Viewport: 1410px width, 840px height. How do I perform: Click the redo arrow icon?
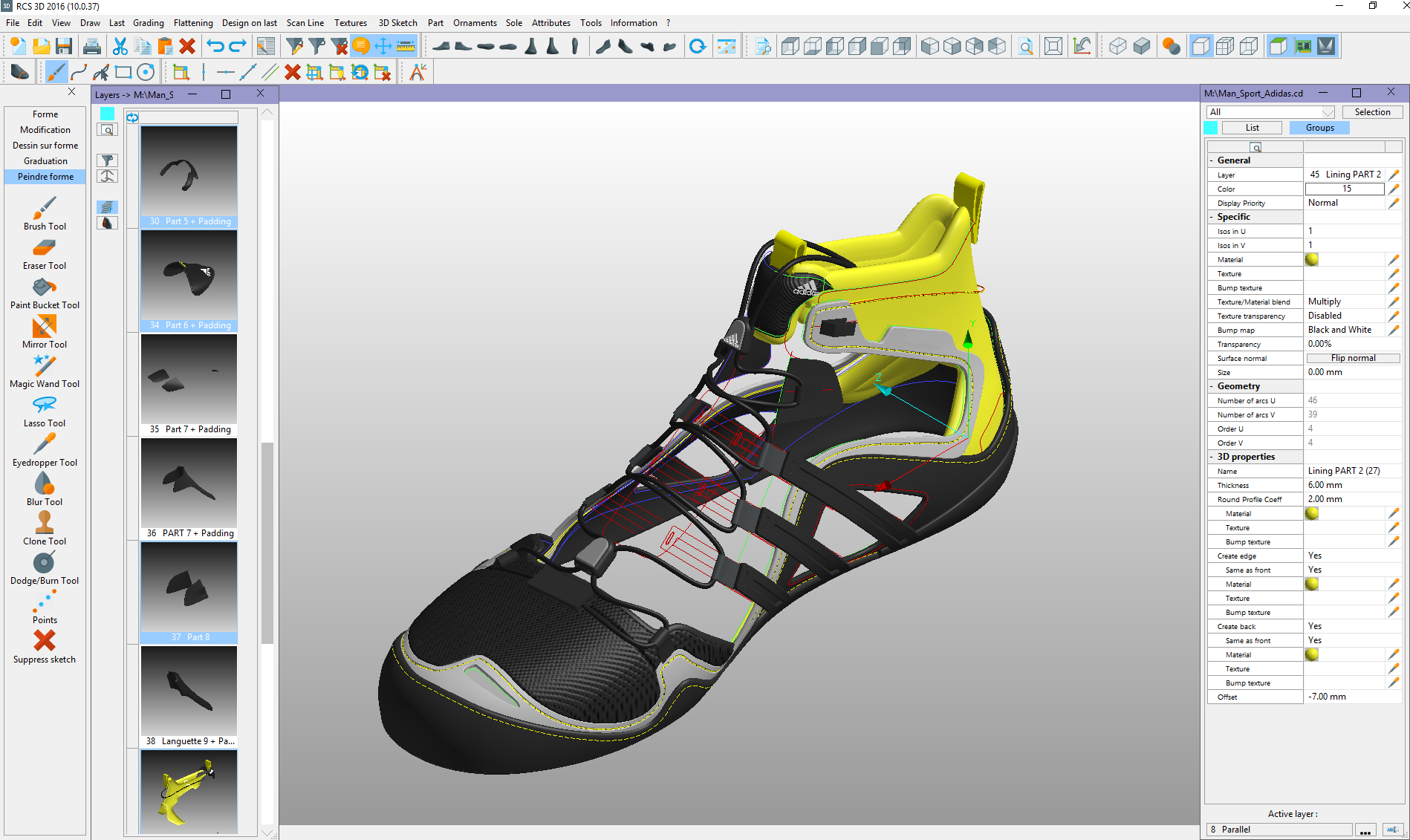click(238, 46)
